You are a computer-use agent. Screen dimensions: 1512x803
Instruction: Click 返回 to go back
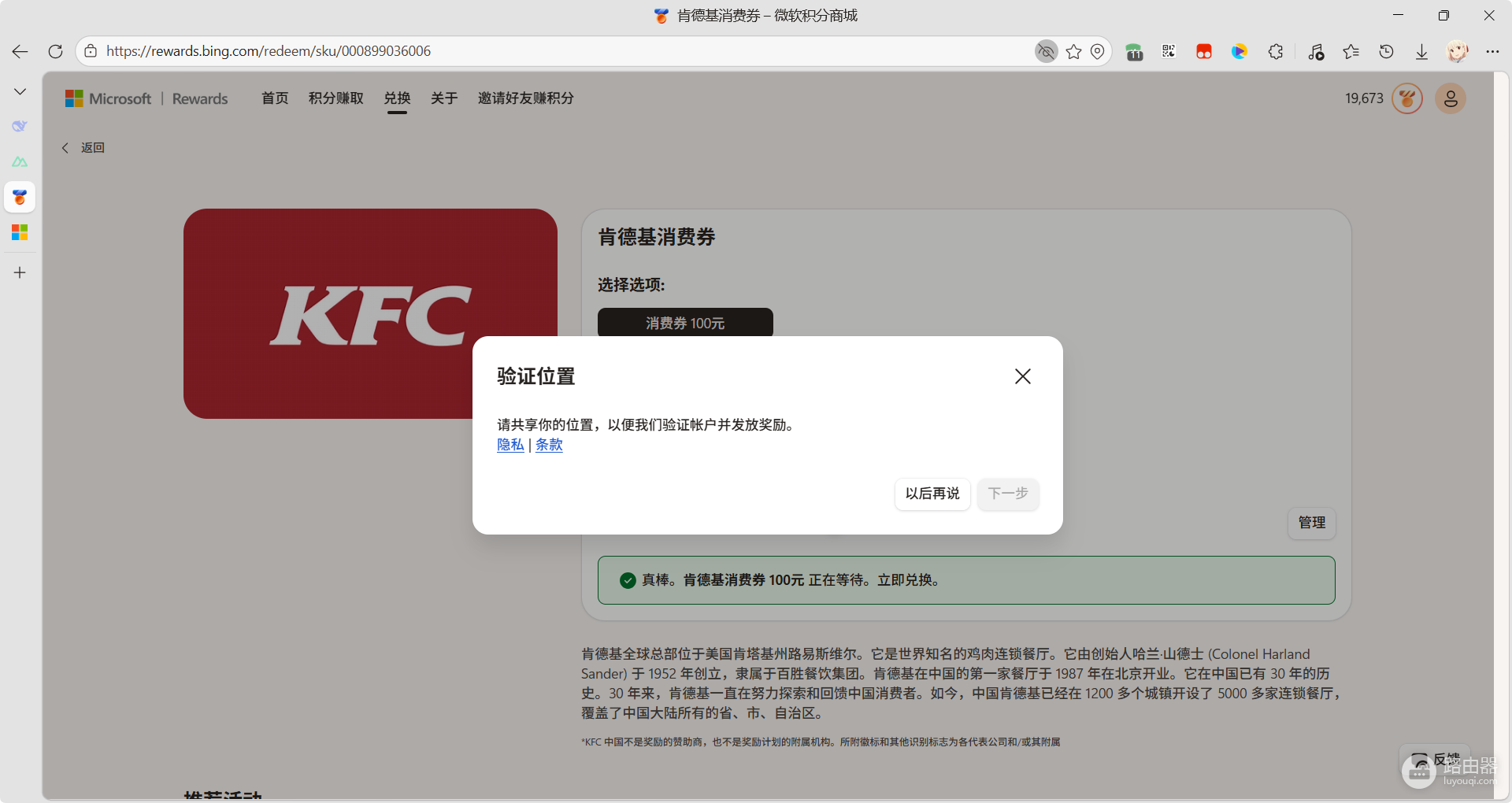click(x=83, y=147)
